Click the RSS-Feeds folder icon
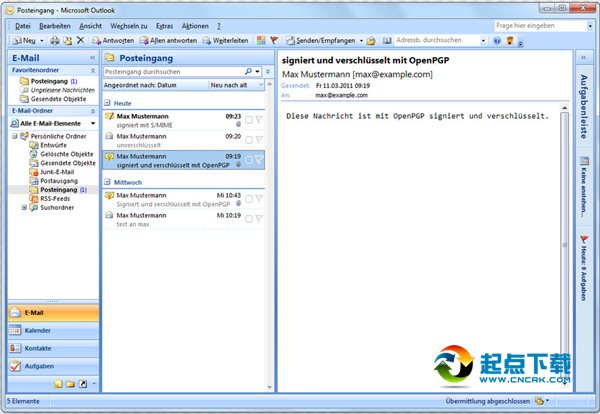600x414 pixels. 34,199
